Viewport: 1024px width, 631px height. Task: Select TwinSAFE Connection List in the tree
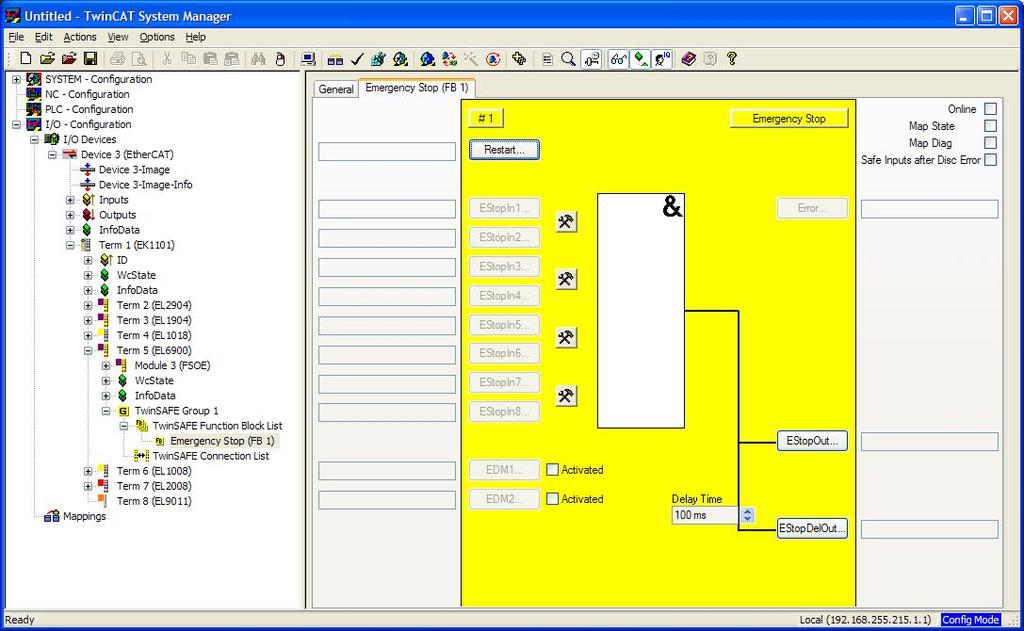click(210, 456)
